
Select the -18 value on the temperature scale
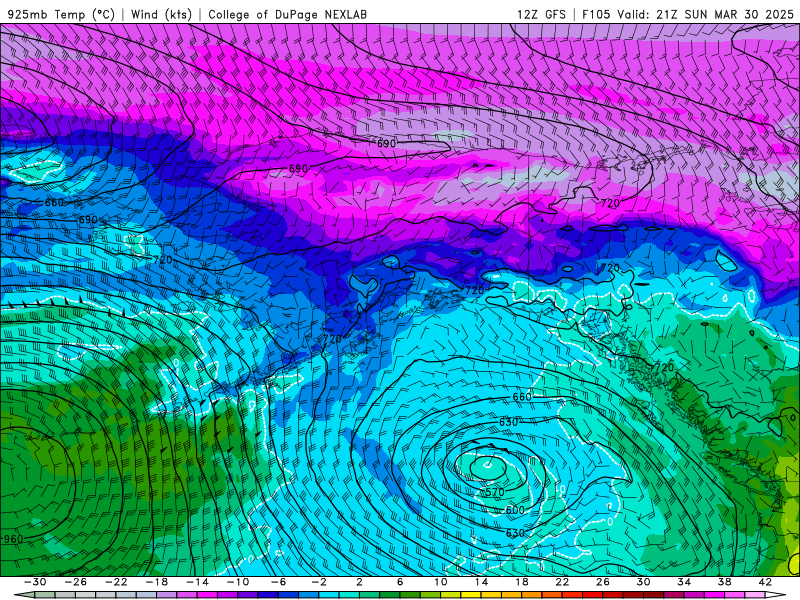[157, 582]
